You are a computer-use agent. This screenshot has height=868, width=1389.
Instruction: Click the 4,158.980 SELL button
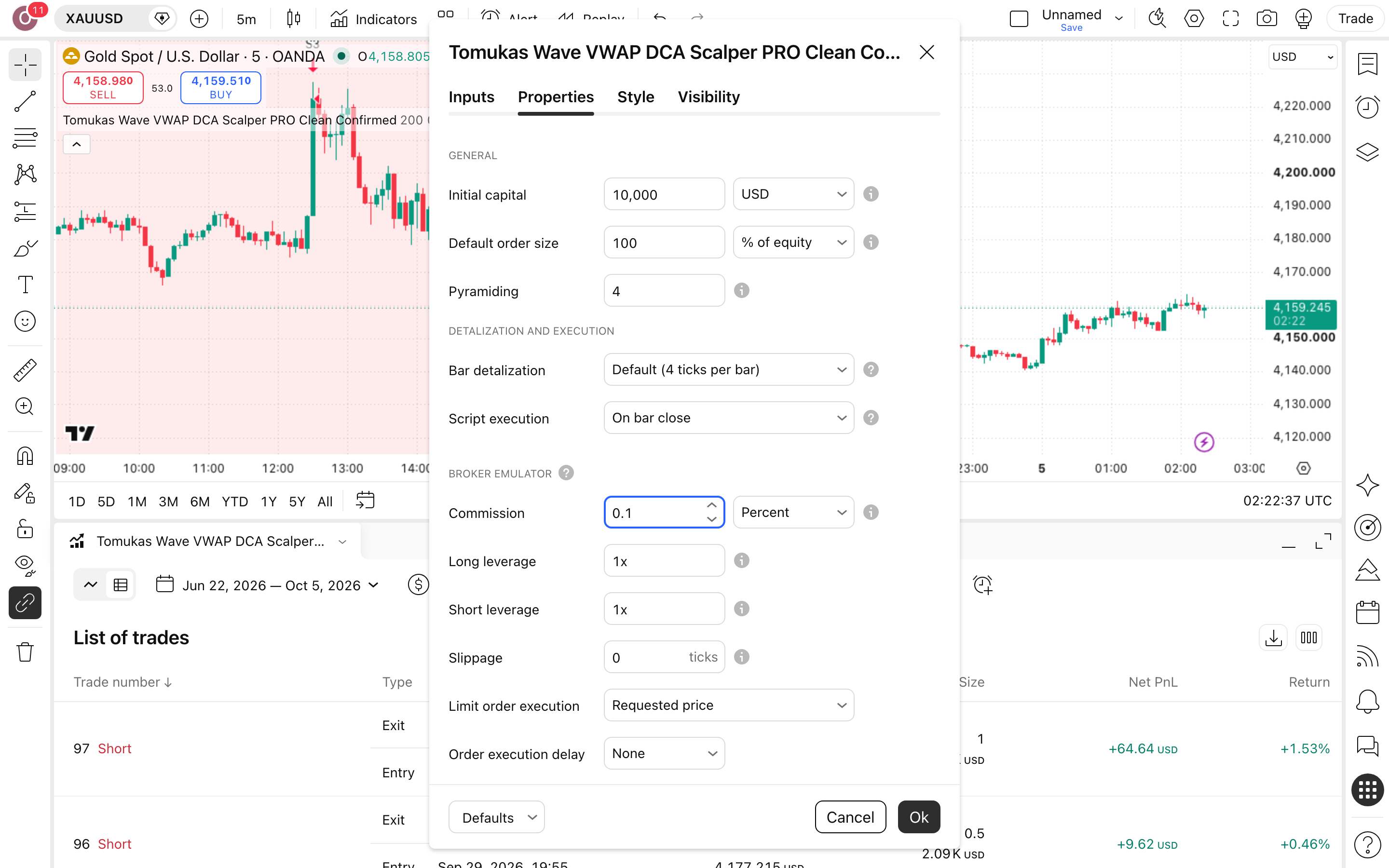click(x=103, y=88)
